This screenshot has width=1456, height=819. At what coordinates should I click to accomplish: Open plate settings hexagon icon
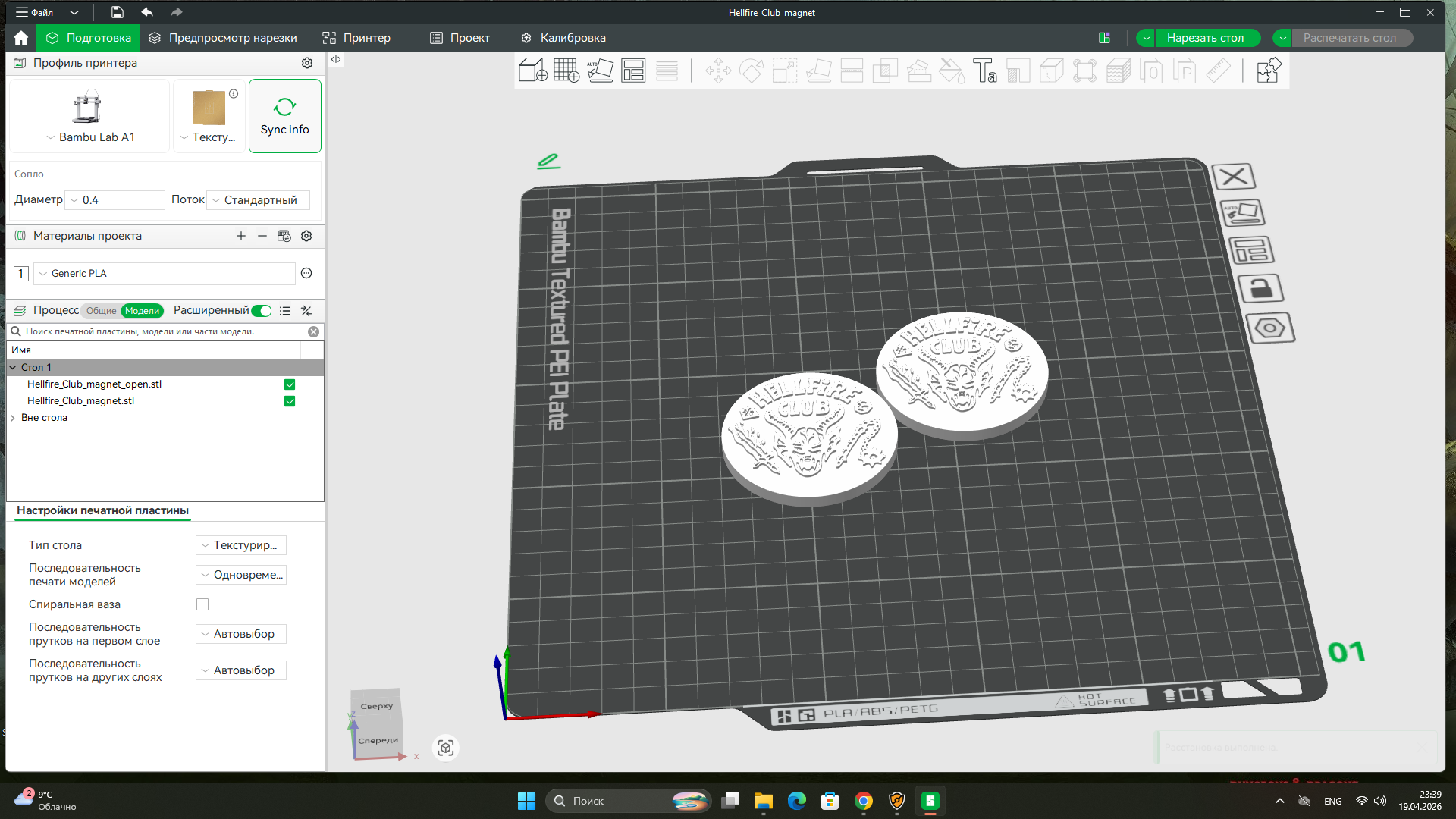click(1270, 328)
